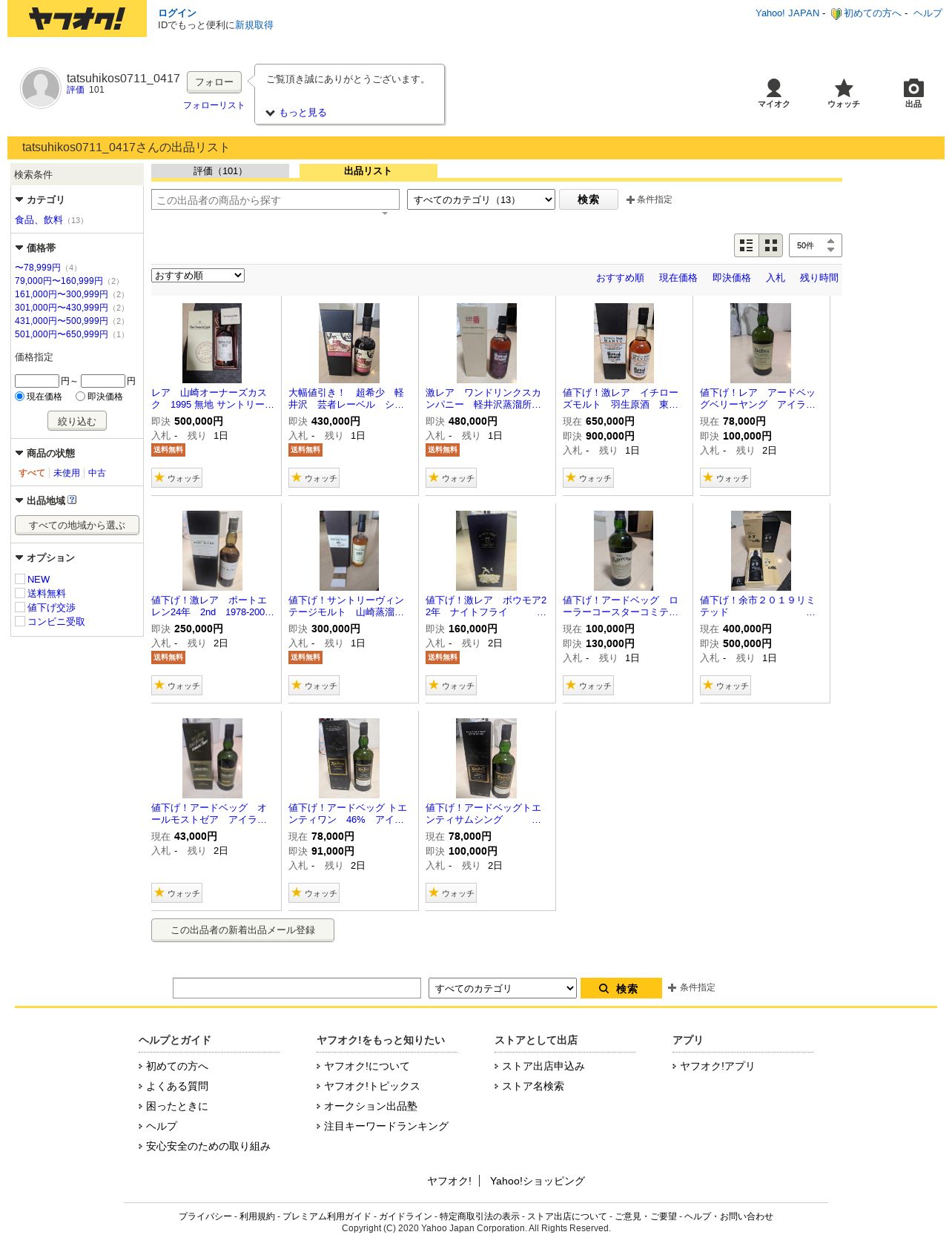Click the plus 条件指定 near bottom search

(692, 987)
